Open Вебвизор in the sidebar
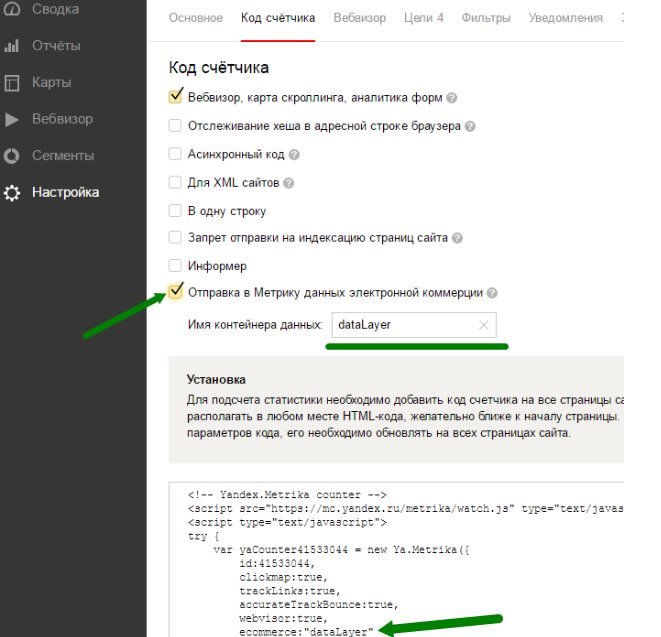Screen dimensions: 661x637 62,119
